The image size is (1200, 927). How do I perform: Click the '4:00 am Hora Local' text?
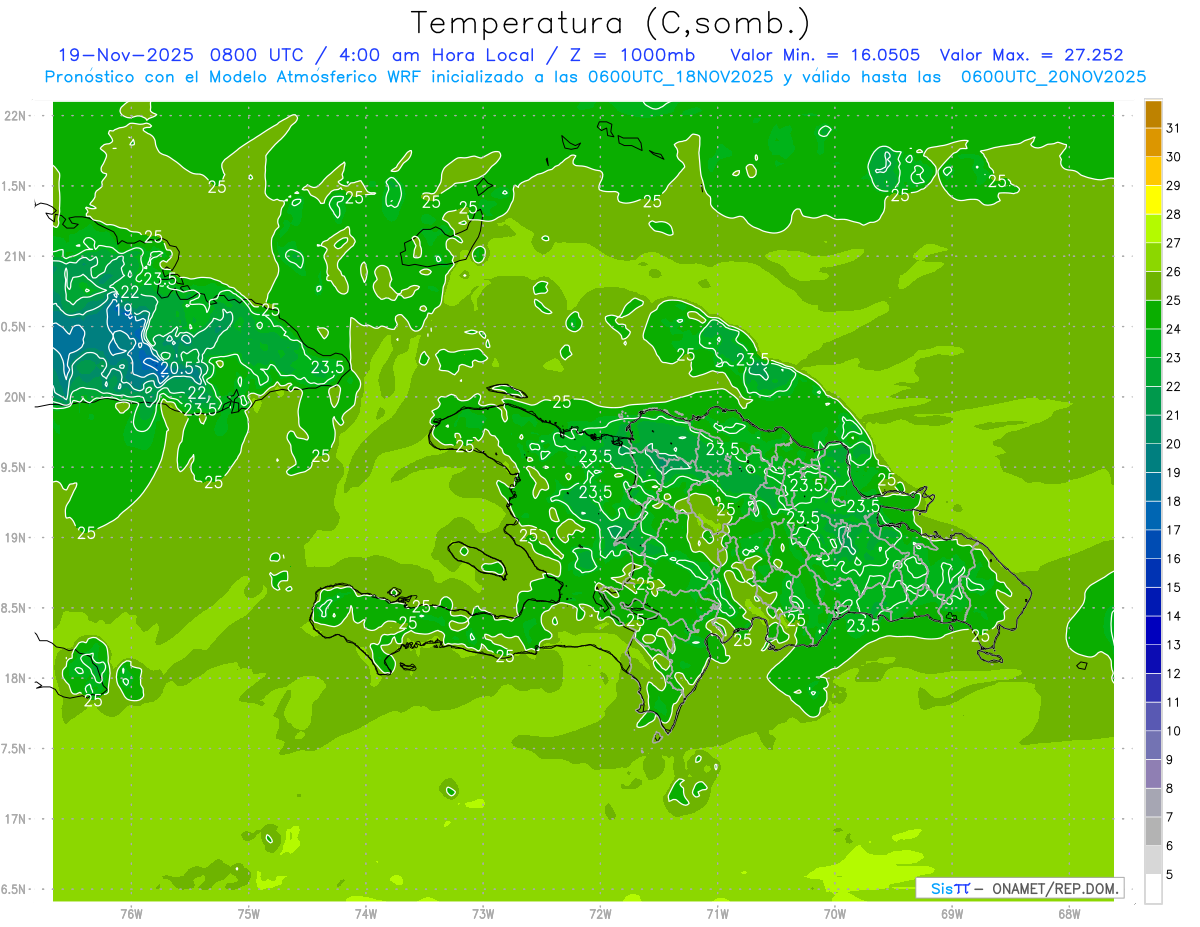pyautogui.click(x=438, y=55)
